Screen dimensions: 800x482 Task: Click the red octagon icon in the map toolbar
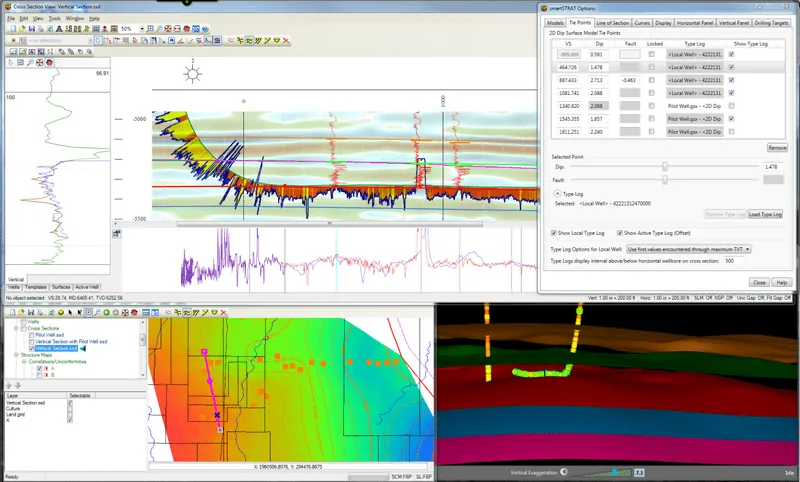[x=134, y=312]
